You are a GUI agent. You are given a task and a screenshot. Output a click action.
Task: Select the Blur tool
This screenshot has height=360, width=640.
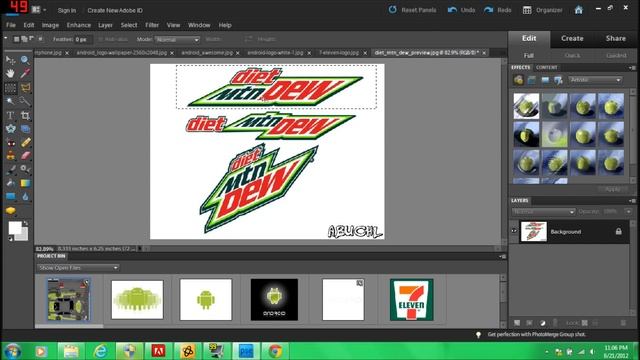pyautogui.click(x=25, y=197)
